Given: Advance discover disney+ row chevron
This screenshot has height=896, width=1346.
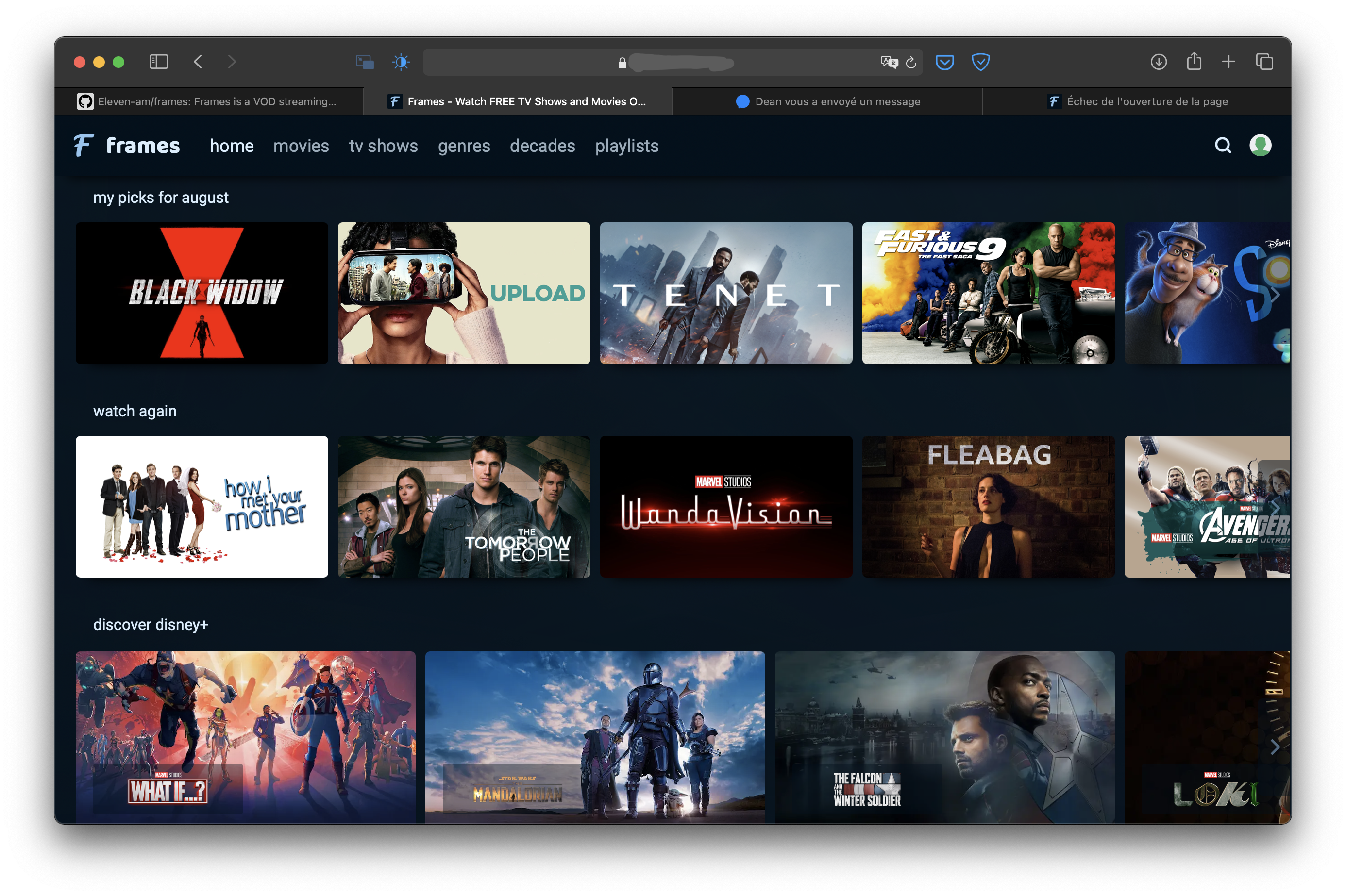Looking at the screenshot, I should (1275, 747).
